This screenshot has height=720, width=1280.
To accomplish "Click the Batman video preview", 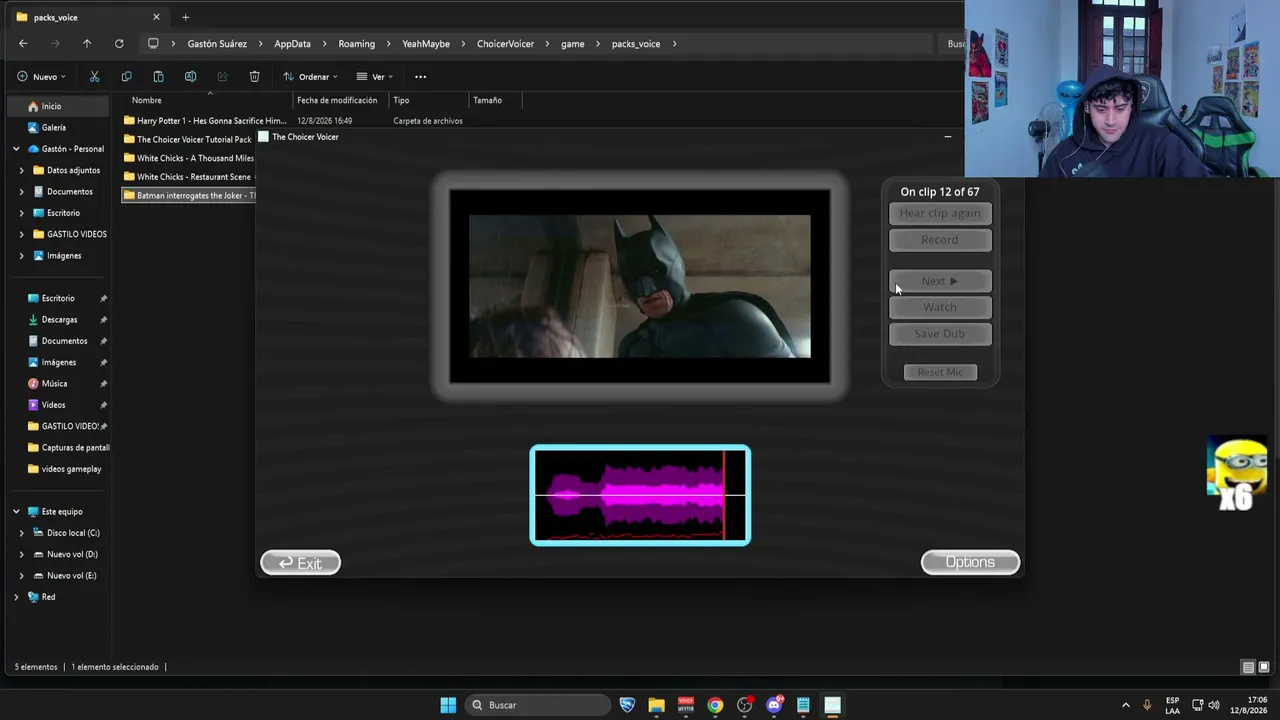I will (x=640, y=286).
